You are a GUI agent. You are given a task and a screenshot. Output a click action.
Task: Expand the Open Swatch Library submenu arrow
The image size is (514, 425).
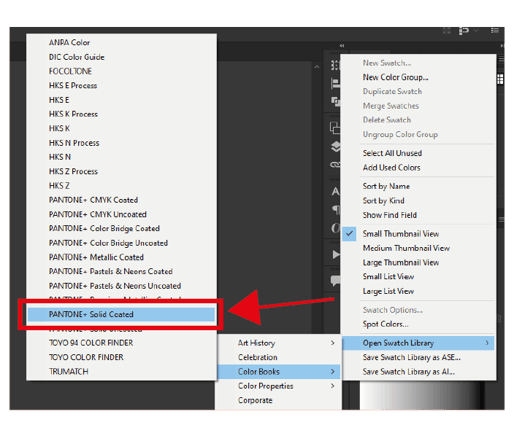tap(487, 343)
